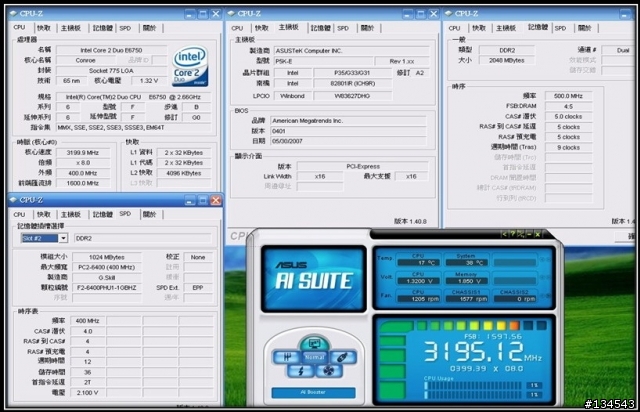640x412 pixels.
Task: Click the help question mark in AI Suite title bar
Action: pos(513,234)
